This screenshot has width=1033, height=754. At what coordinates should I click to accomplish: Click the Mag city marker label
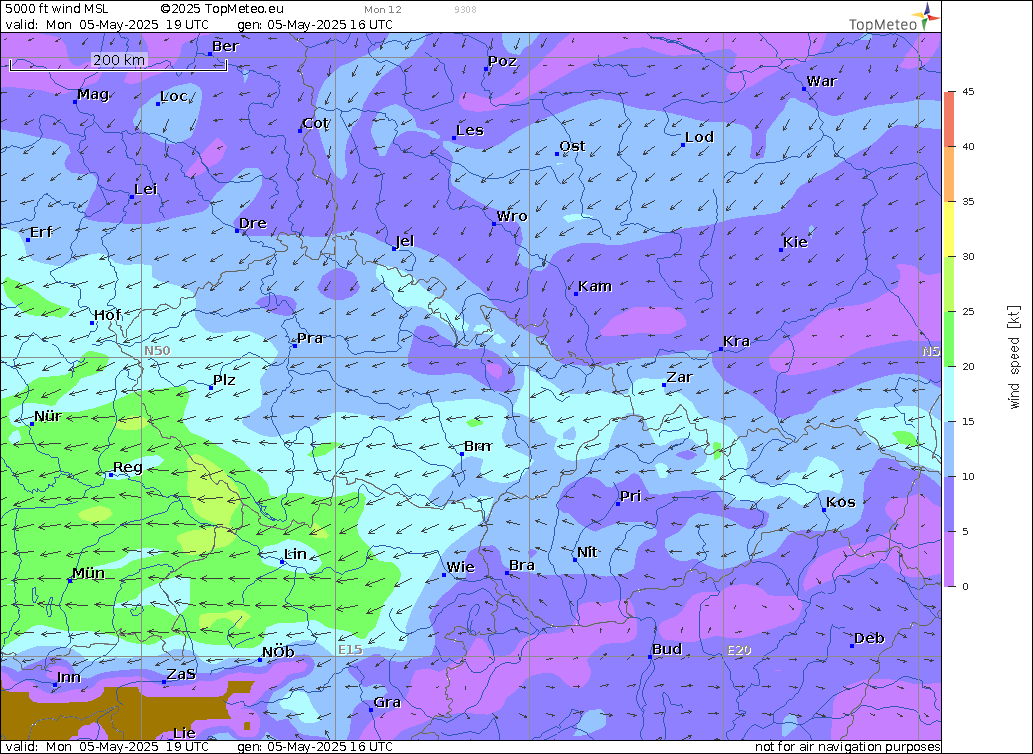point(93,94)
